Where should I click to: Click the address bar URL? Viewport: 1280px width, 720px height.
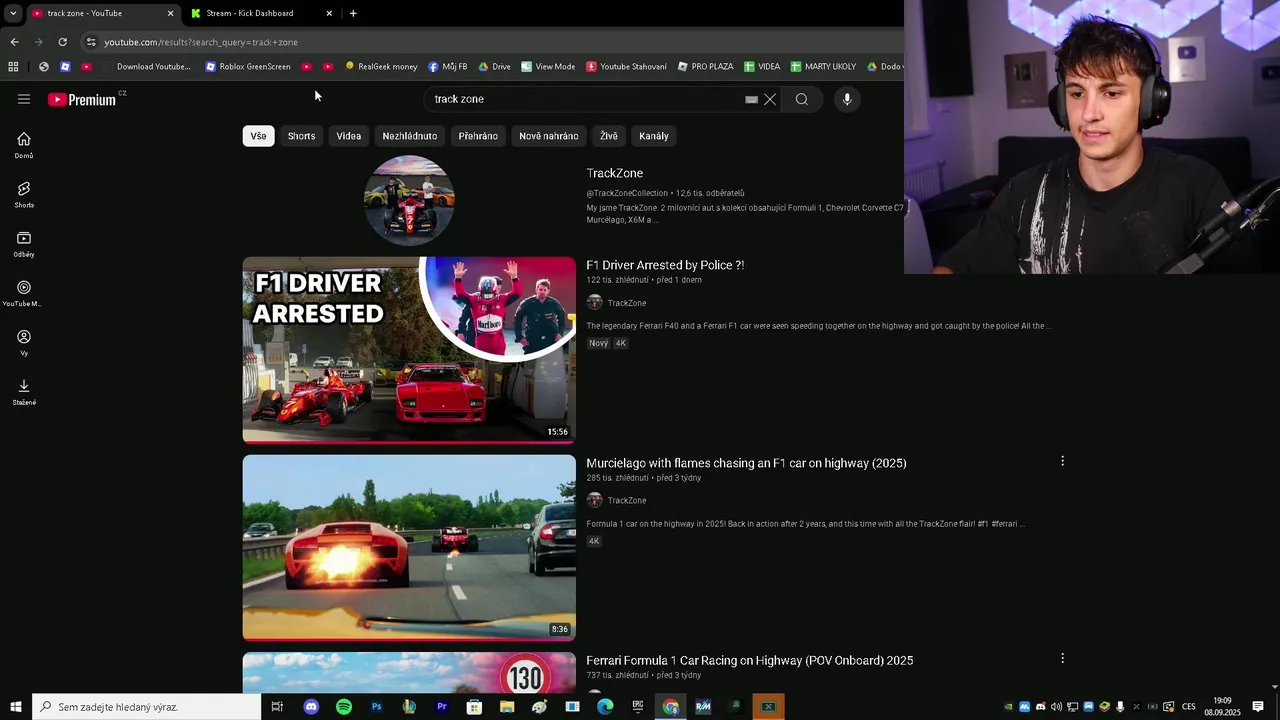(x=201, y=42)
